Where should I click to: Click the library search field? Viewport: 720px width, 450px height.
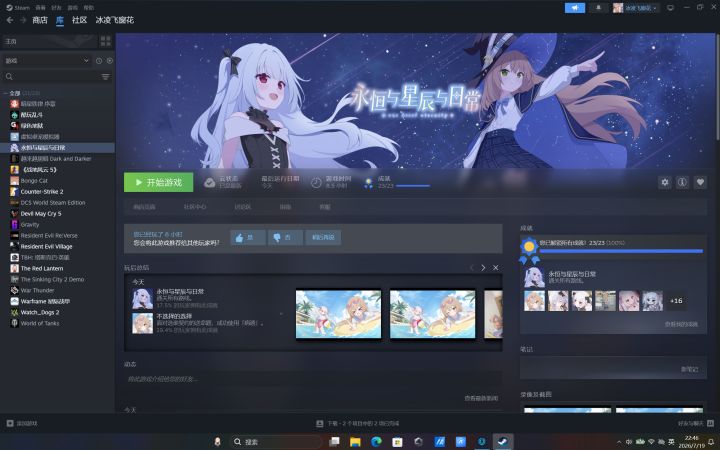coord(50,77)
